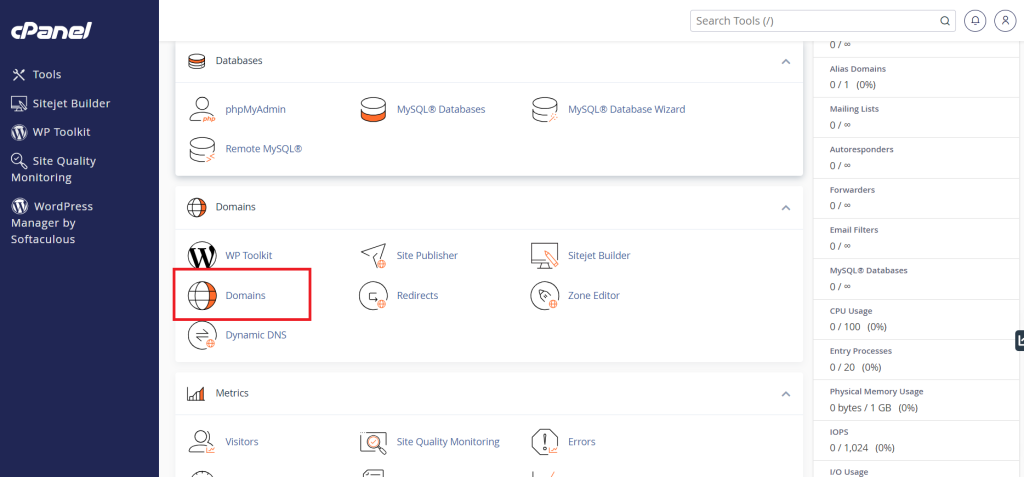Open the Remote MySQL icon
The width and height of the screenshot is (1024, 477).
(x=202, y=149)
